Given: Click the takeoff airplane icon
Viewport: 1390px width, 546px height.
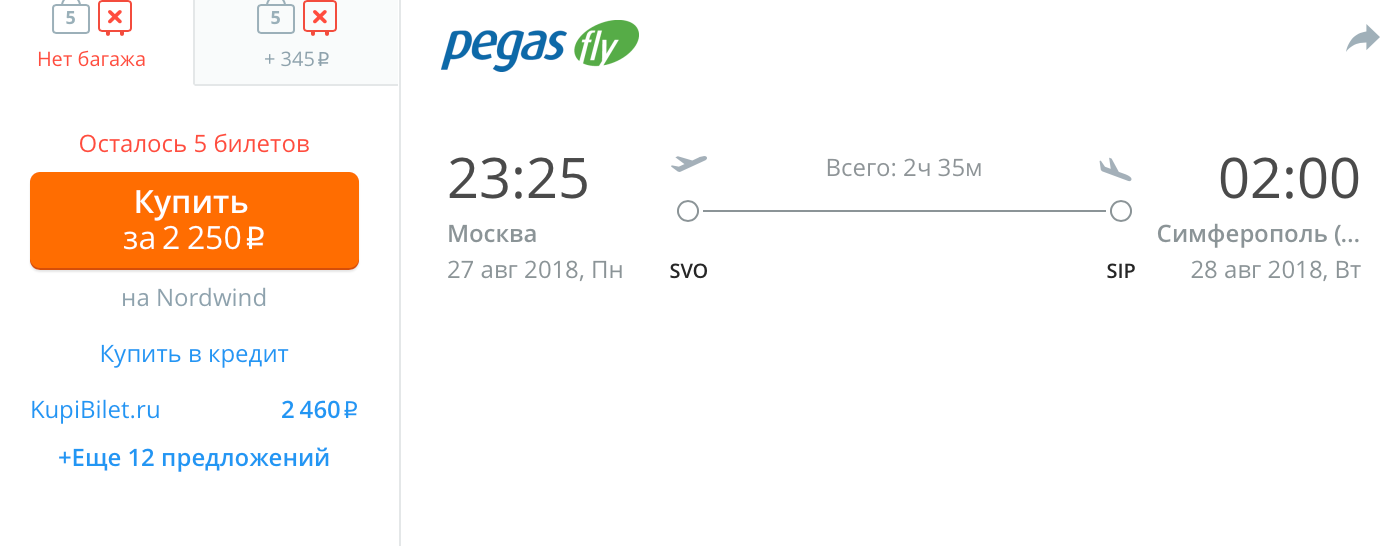Looking at the screenshot, I should pyautogui.click(x=689, y=163).
